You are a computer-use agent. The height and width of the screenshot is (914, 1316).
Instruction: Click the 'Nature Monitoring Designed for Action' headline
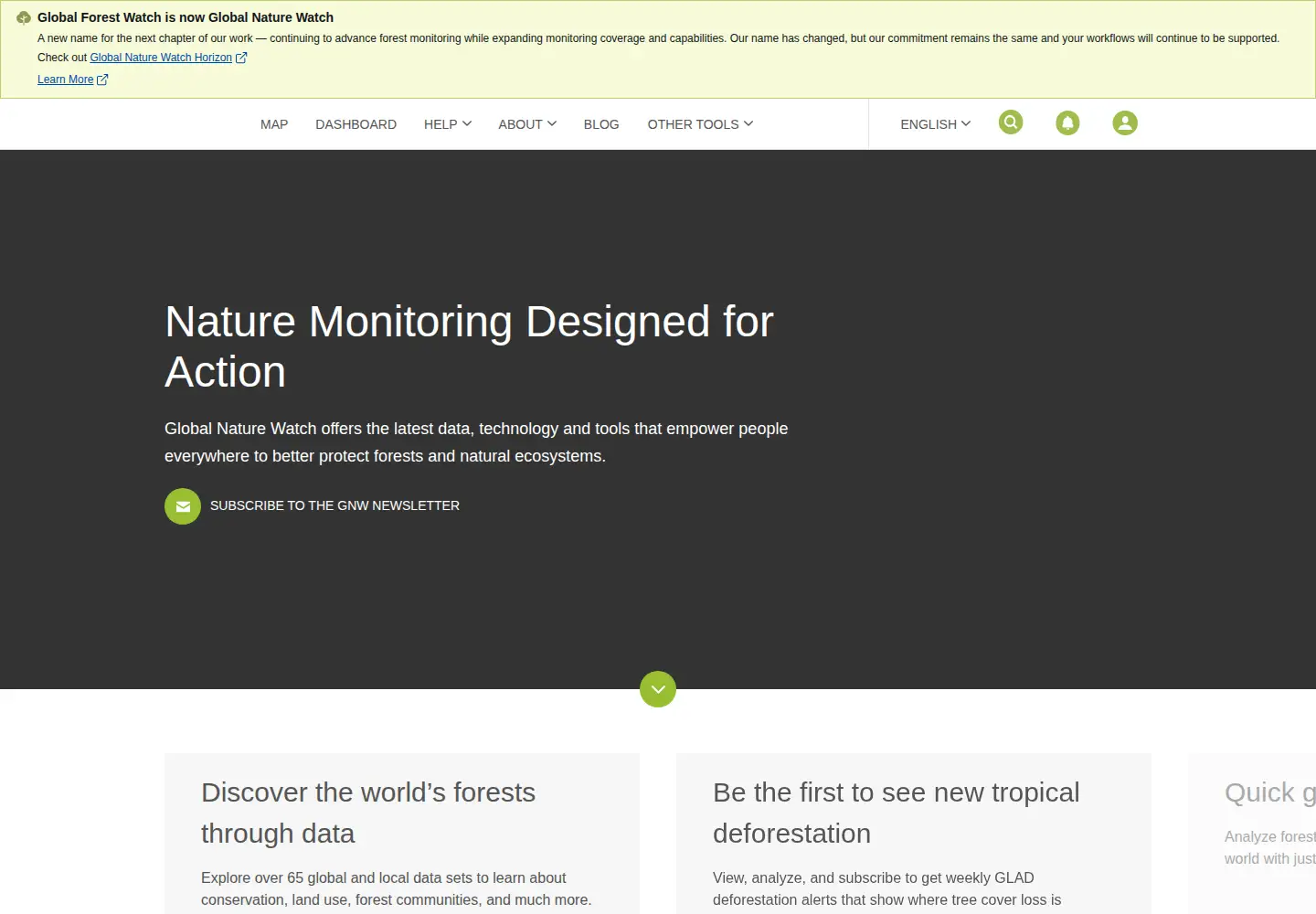pyautogui.click(x=469, y=346)
